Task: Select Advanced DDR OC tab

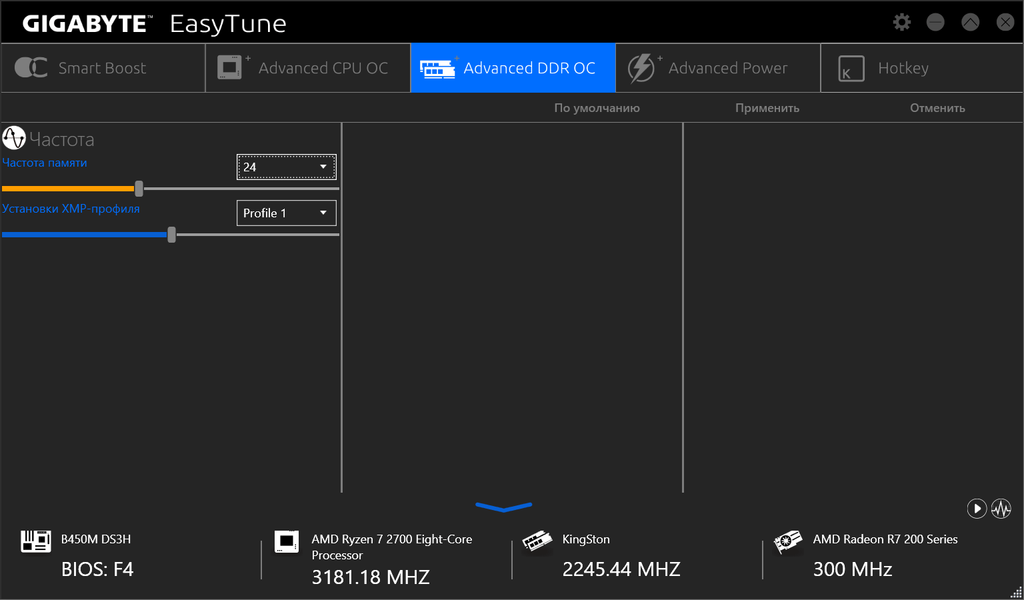Action: (513, 68)
